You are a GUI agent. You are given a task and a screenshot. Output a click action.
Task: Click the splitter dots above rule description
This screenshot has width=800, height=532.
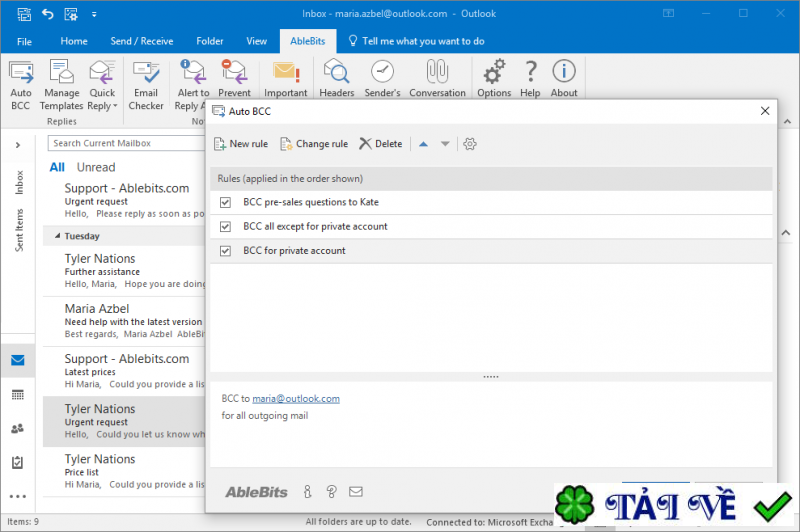(x=491, y=377)
